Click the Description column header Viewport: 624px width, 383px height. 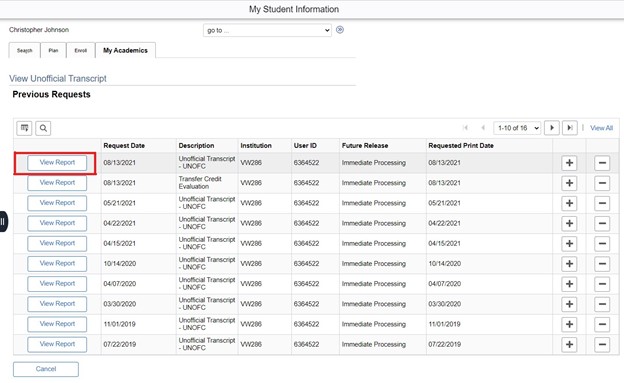pyautogui.click(x=196, y=146)
